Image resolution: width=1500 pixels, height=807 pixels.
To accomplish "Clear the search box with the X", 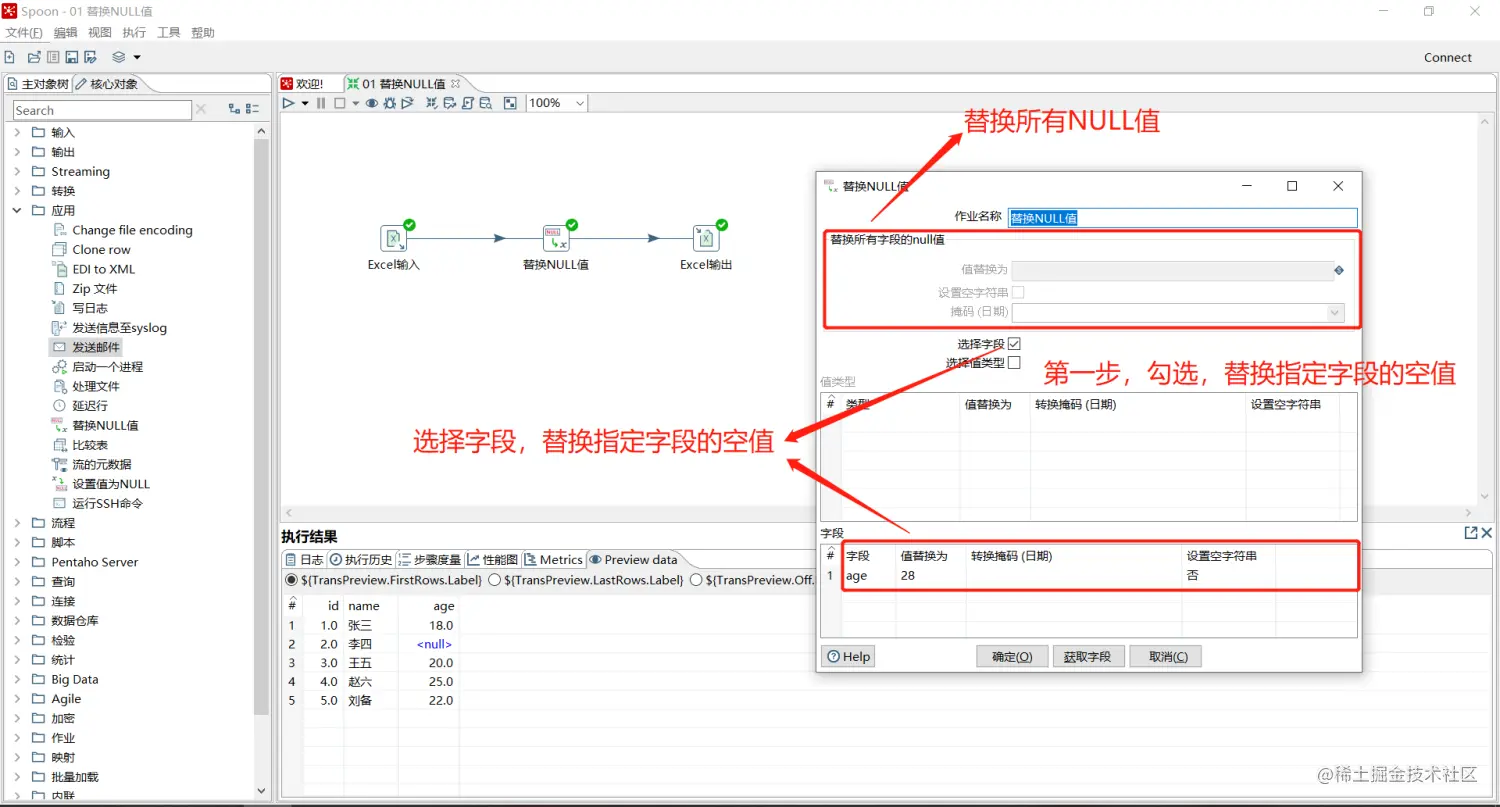I will click(x=200, y=109).
